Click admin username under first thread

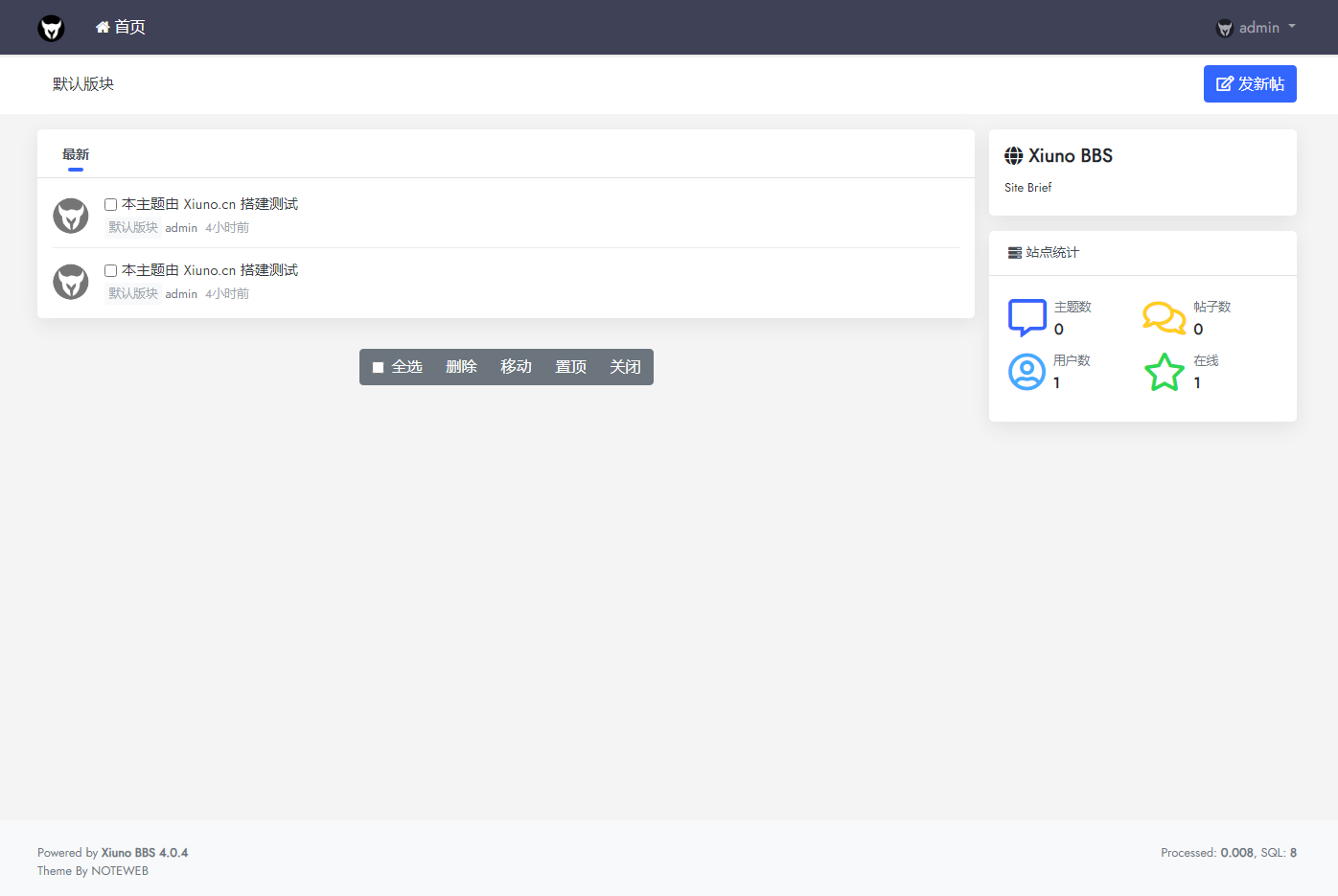181,228
